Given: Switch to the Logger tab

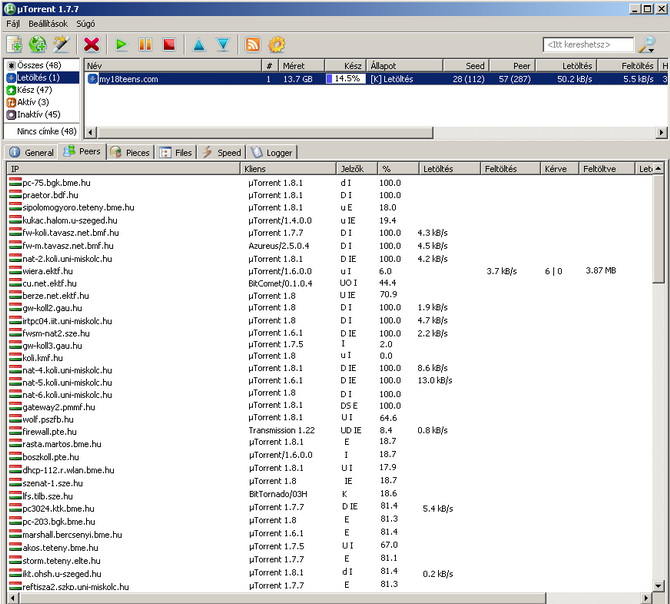Looking at the screenshot, I should [x=271, y=152].
